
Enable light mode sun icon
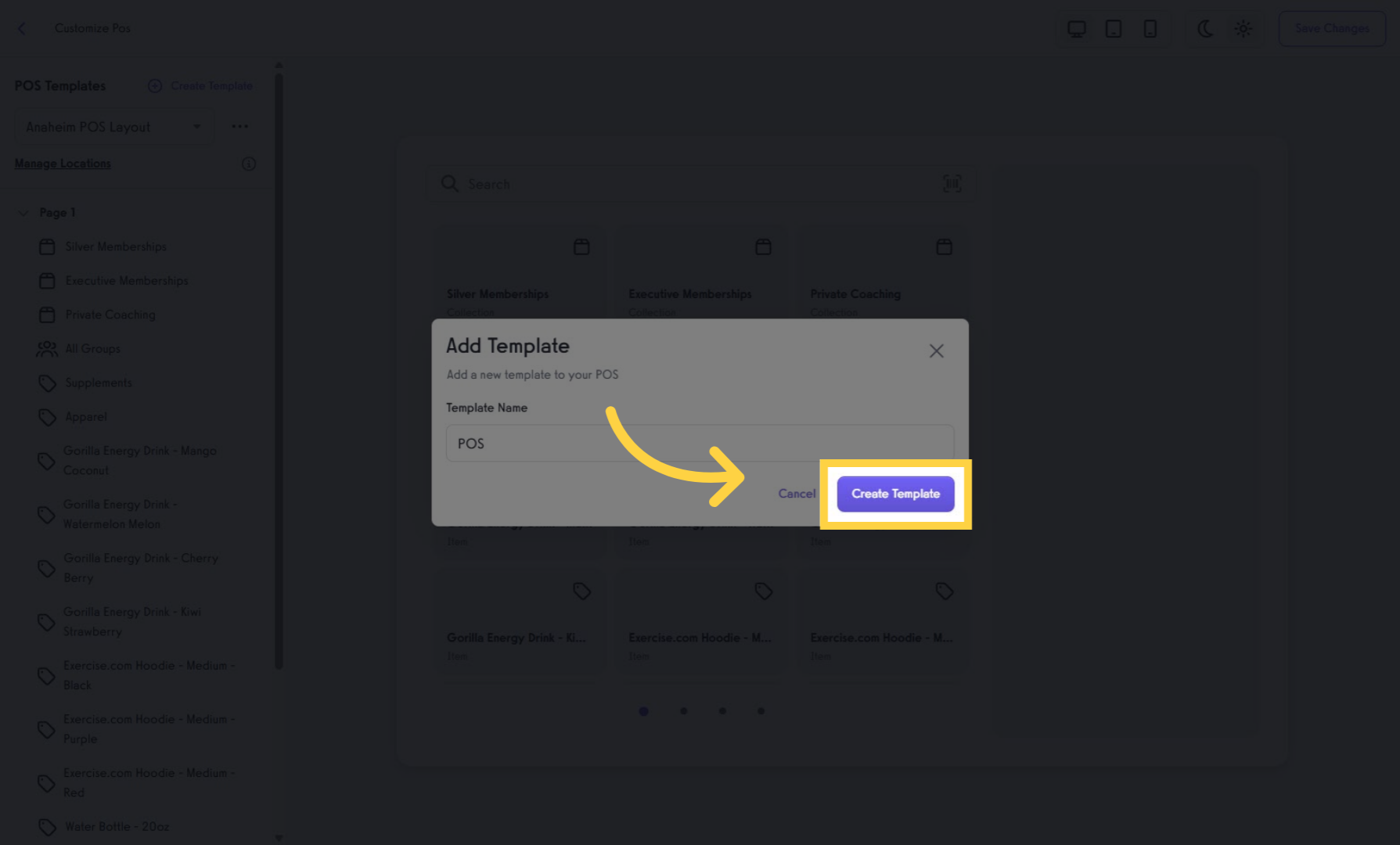(x=1243, y=29)
